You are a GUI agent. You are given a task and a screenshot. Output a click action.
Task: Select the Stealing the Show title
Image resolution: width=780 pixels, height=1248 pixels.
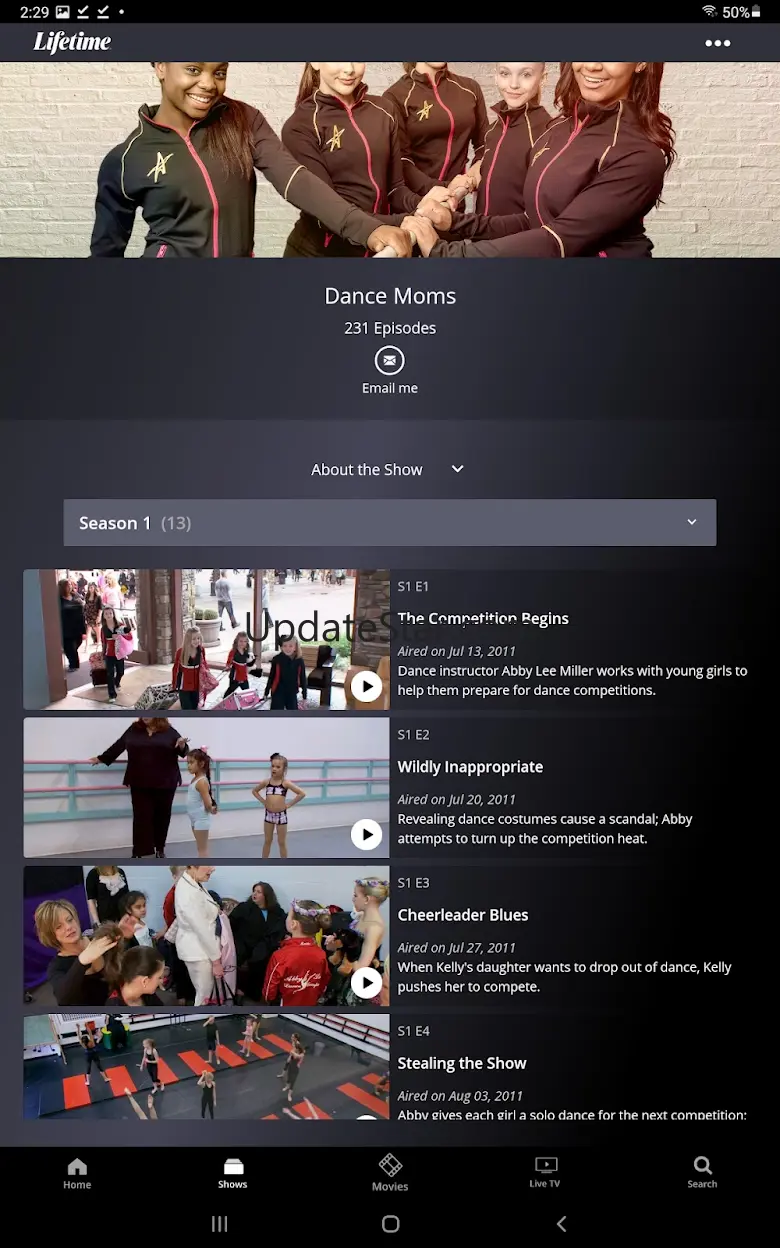tap(462, 1063)
